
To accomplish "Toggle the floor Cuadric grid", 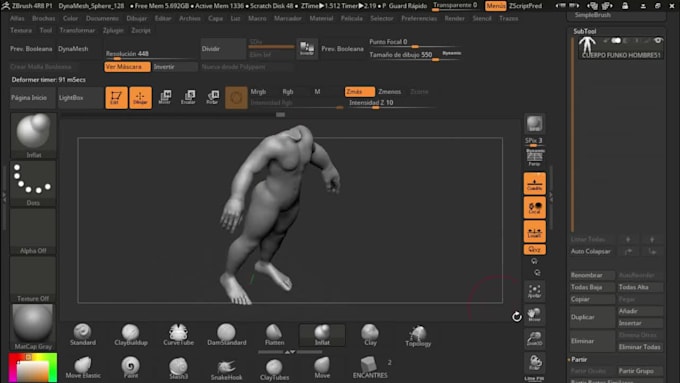I will [x=534, y=183].
